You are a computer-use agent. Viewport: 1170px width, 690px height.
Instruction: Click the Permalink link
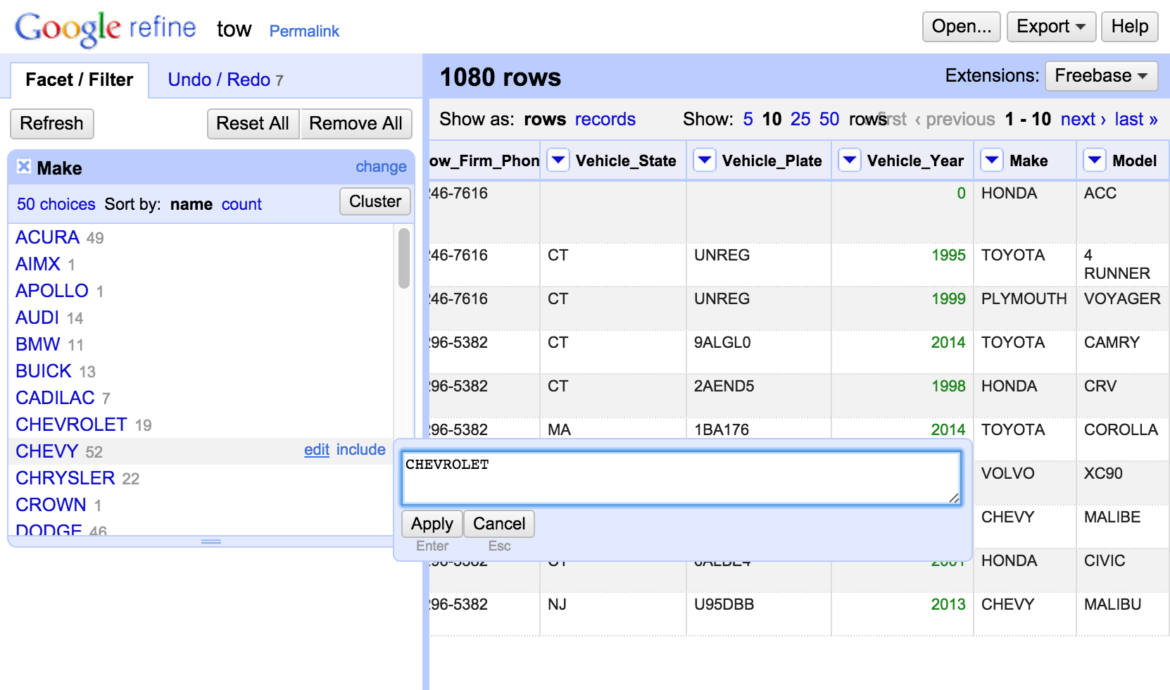coord(304,31)
